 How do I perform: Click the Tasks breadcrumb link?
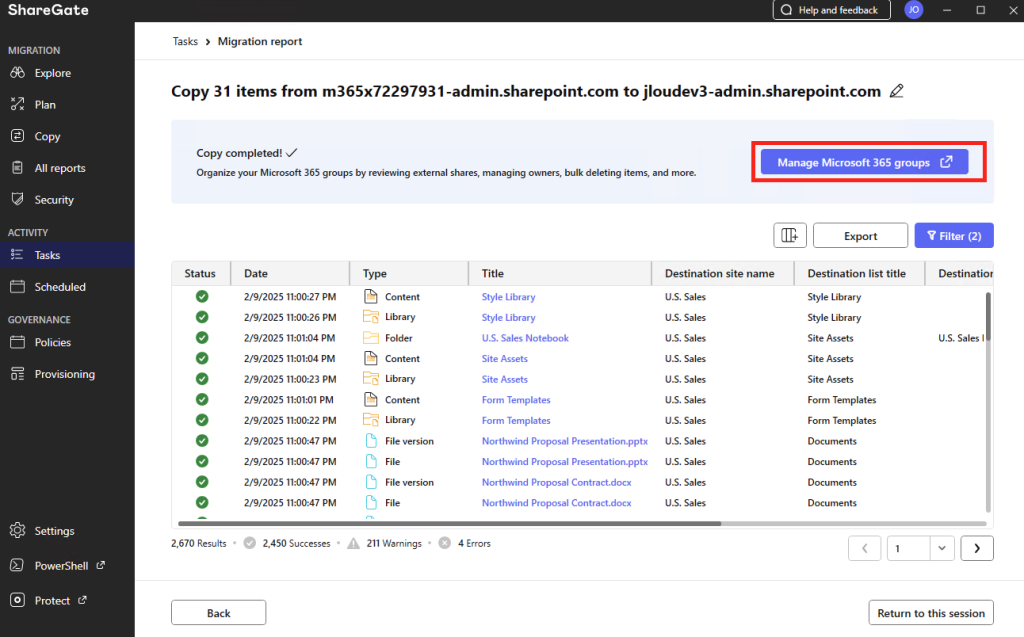[185, 41]
